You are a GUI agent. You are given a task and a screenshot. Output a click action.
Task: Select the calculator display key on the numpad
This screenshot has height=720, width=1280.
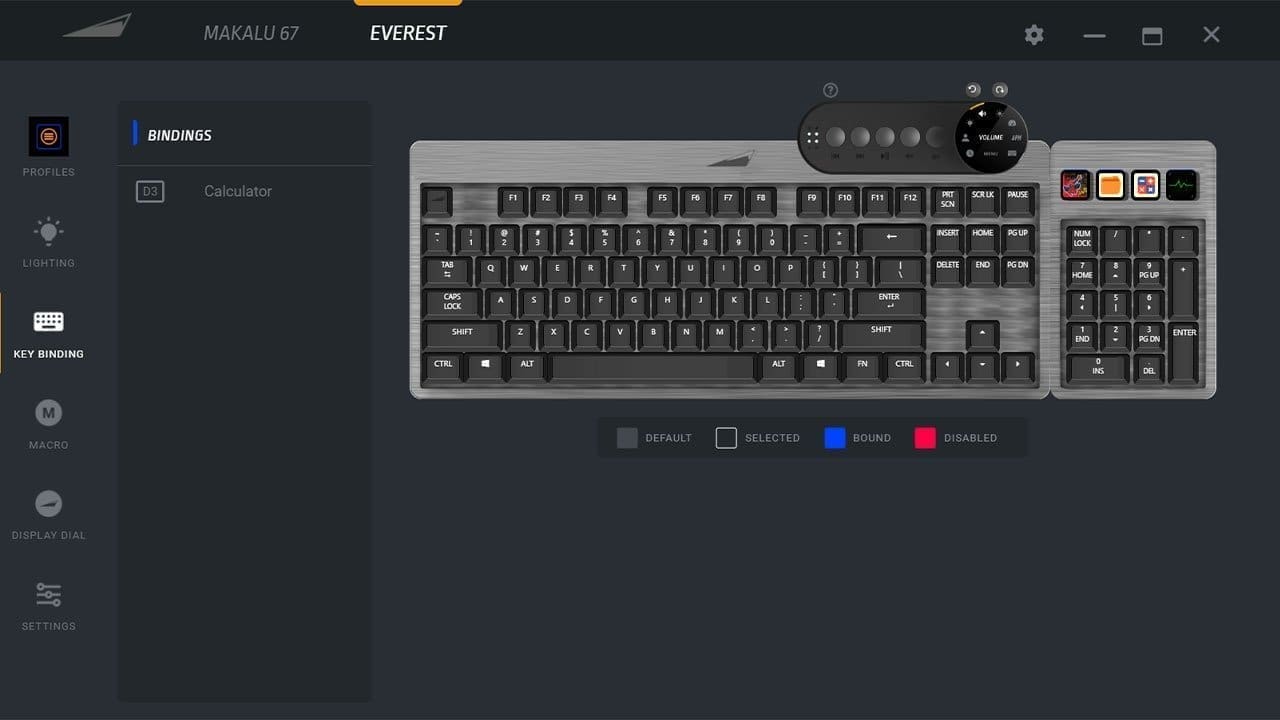[x=1146, y=185]
